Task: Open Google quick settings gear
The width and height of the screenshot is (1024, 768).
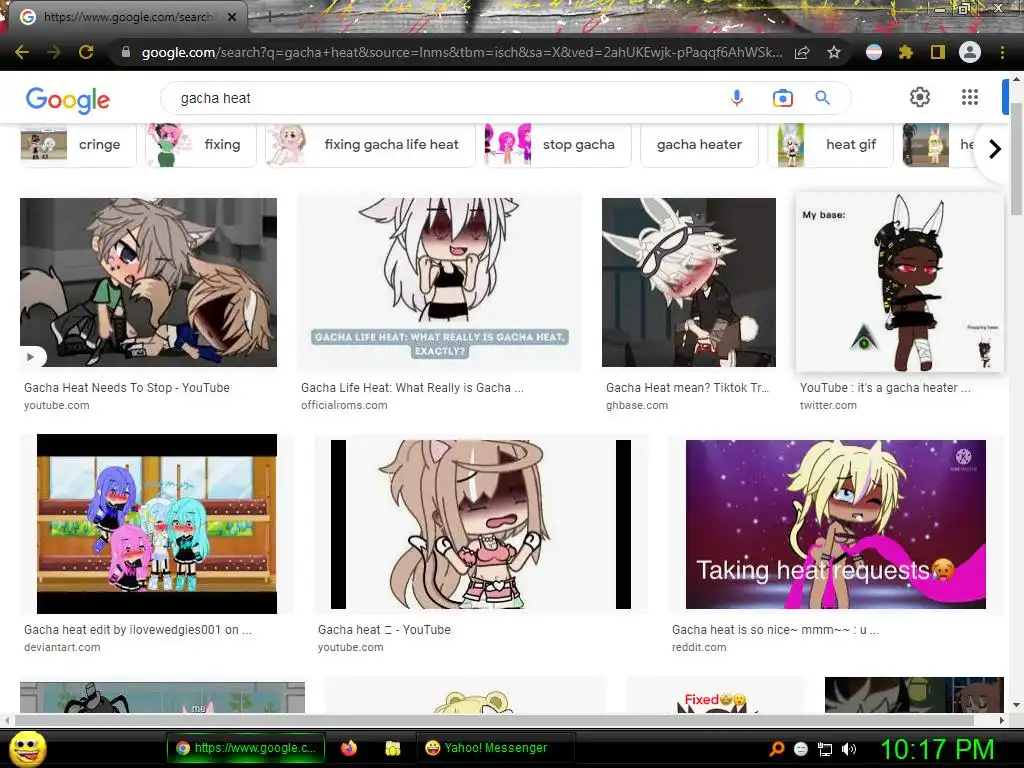Action: pyautogui.click(x=920, y=97)
